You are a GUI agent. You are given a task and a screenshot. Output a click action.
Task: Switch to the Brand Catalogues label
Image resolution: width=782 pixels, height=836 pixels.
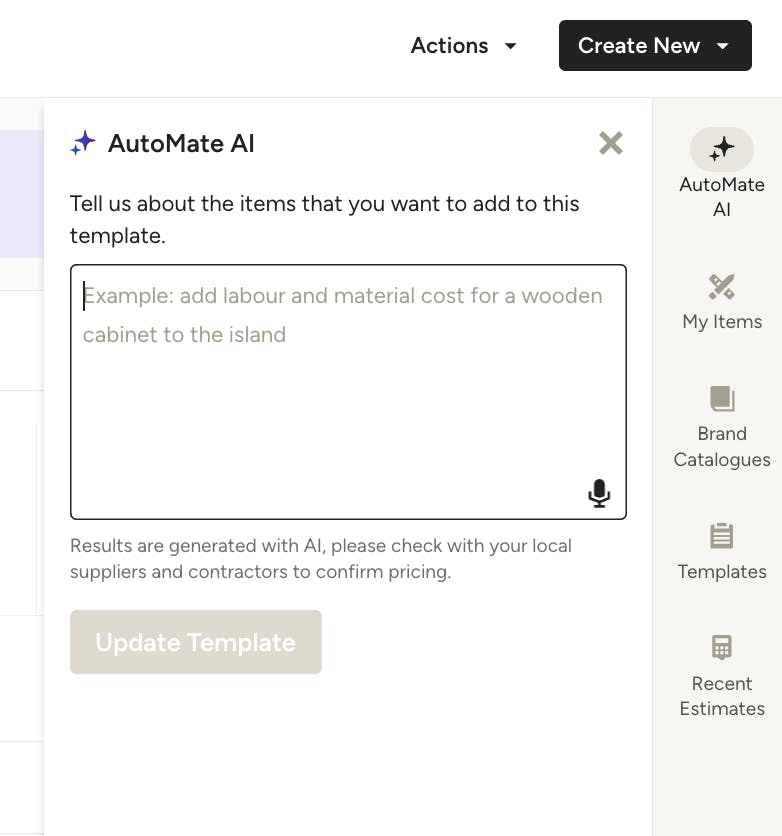(x=722, y=447)
